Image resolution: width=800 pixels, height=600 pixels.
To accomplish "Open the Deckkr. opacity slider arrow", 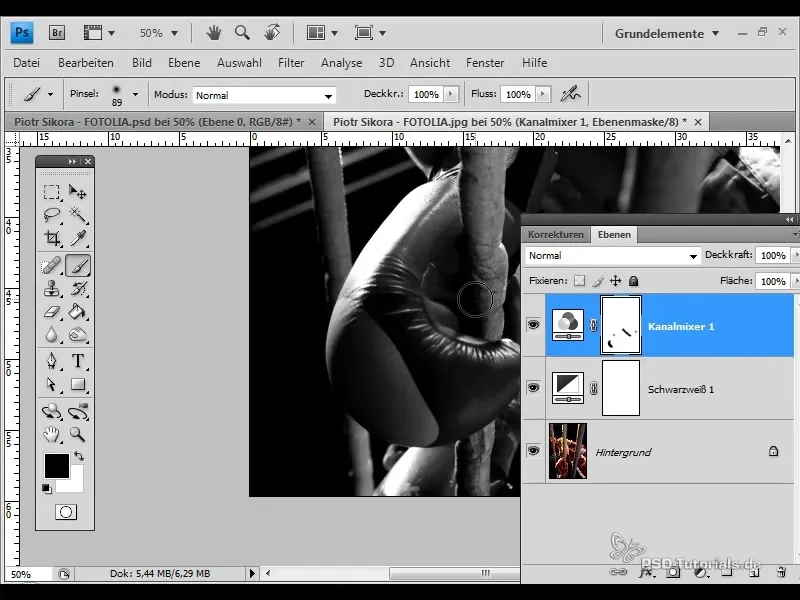I will (451, 94).
